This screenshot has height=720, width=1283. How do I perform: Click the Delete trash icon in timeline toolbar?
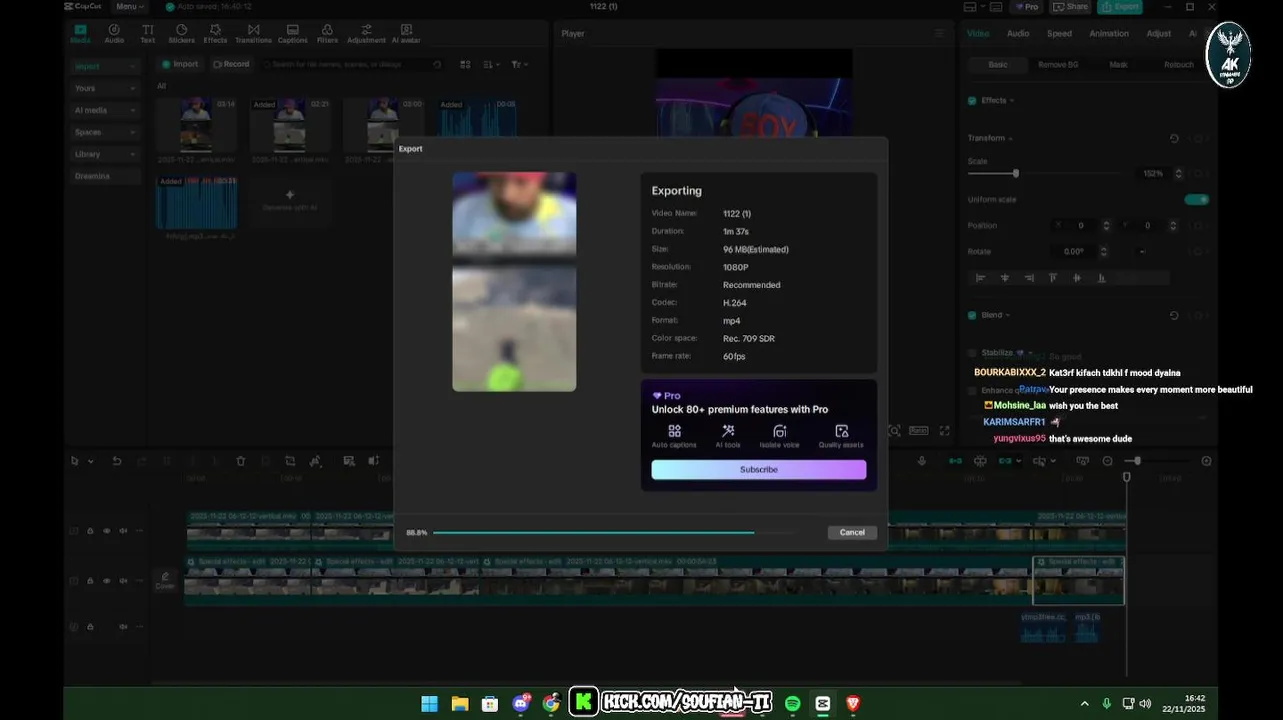tap(240, 461)
